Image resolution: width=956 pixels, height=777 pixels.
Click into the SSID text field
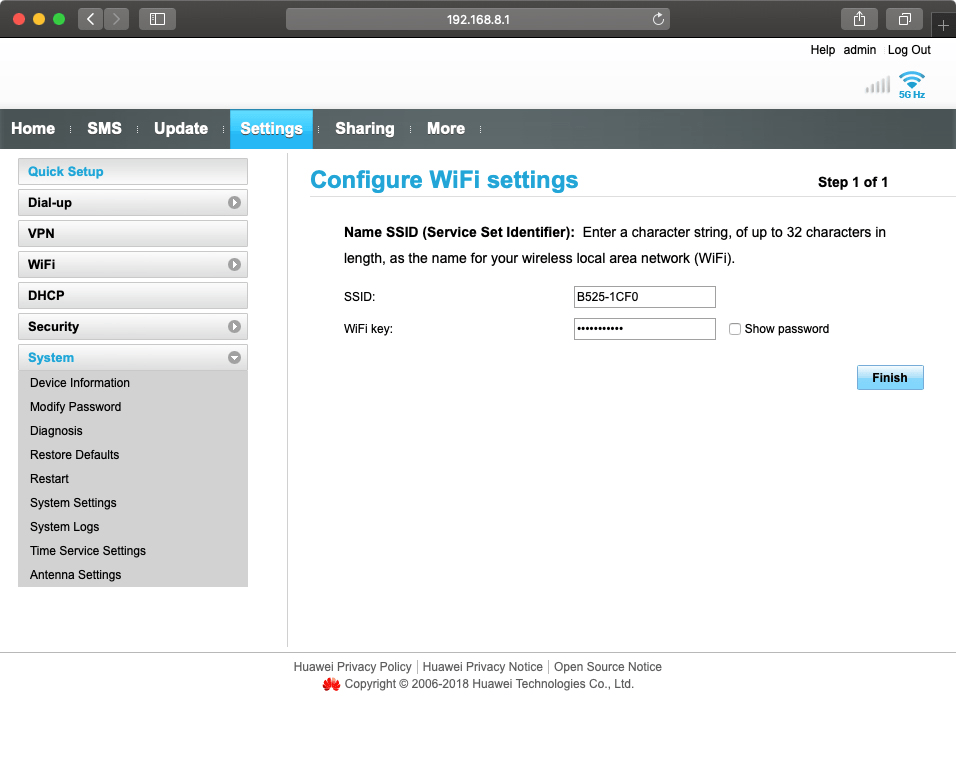[x=644, y=297]
